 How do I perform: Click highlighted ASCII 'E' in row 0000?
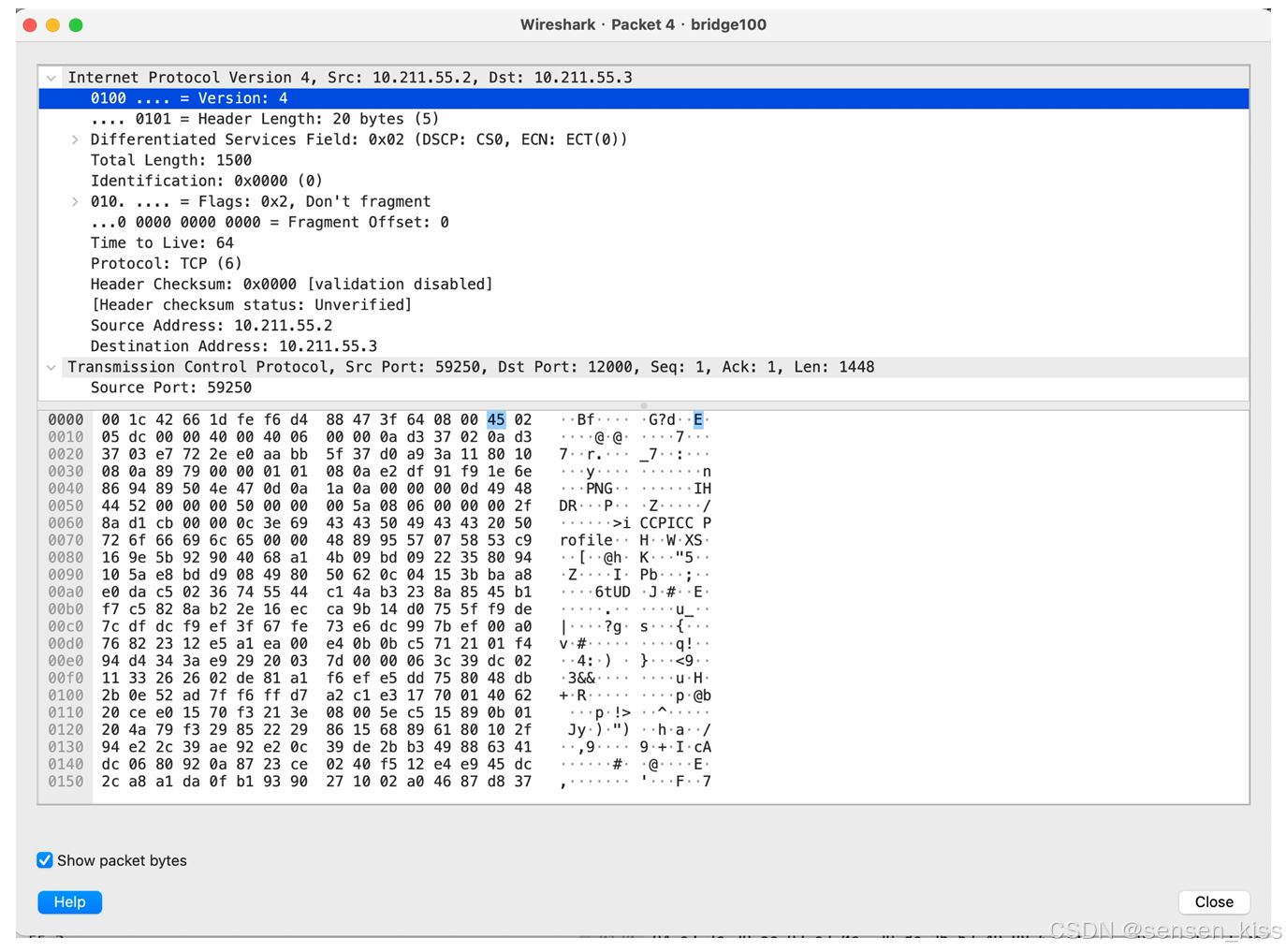(698, 419)
